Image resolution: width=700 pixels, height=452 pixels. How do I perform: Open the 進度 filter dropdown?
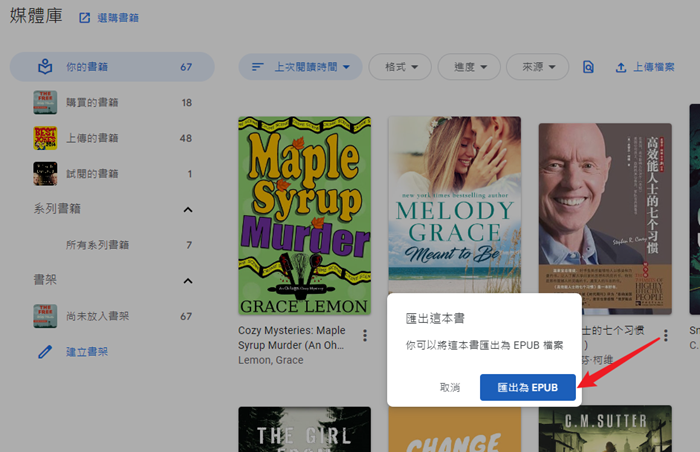[x=469, y=67]
